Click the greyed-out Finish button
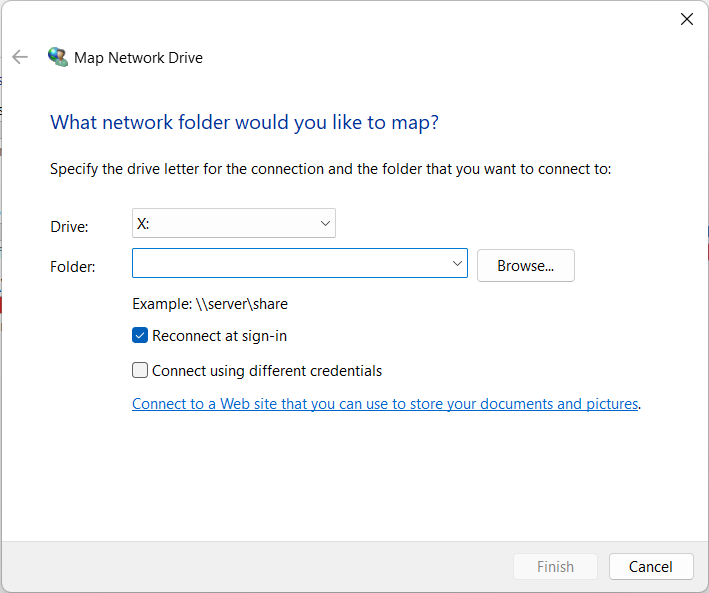709x593 pixels. pos(555,566)
